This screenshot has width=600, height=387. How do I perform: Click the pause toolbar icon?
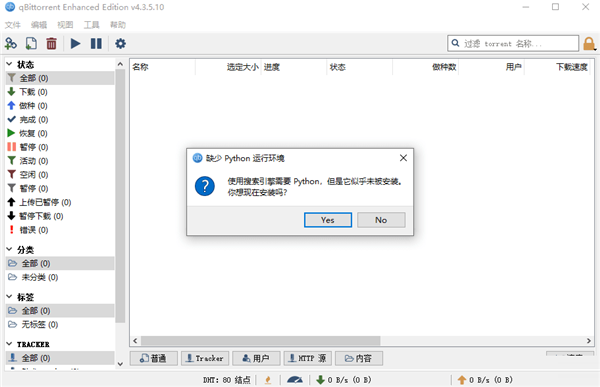96,43
